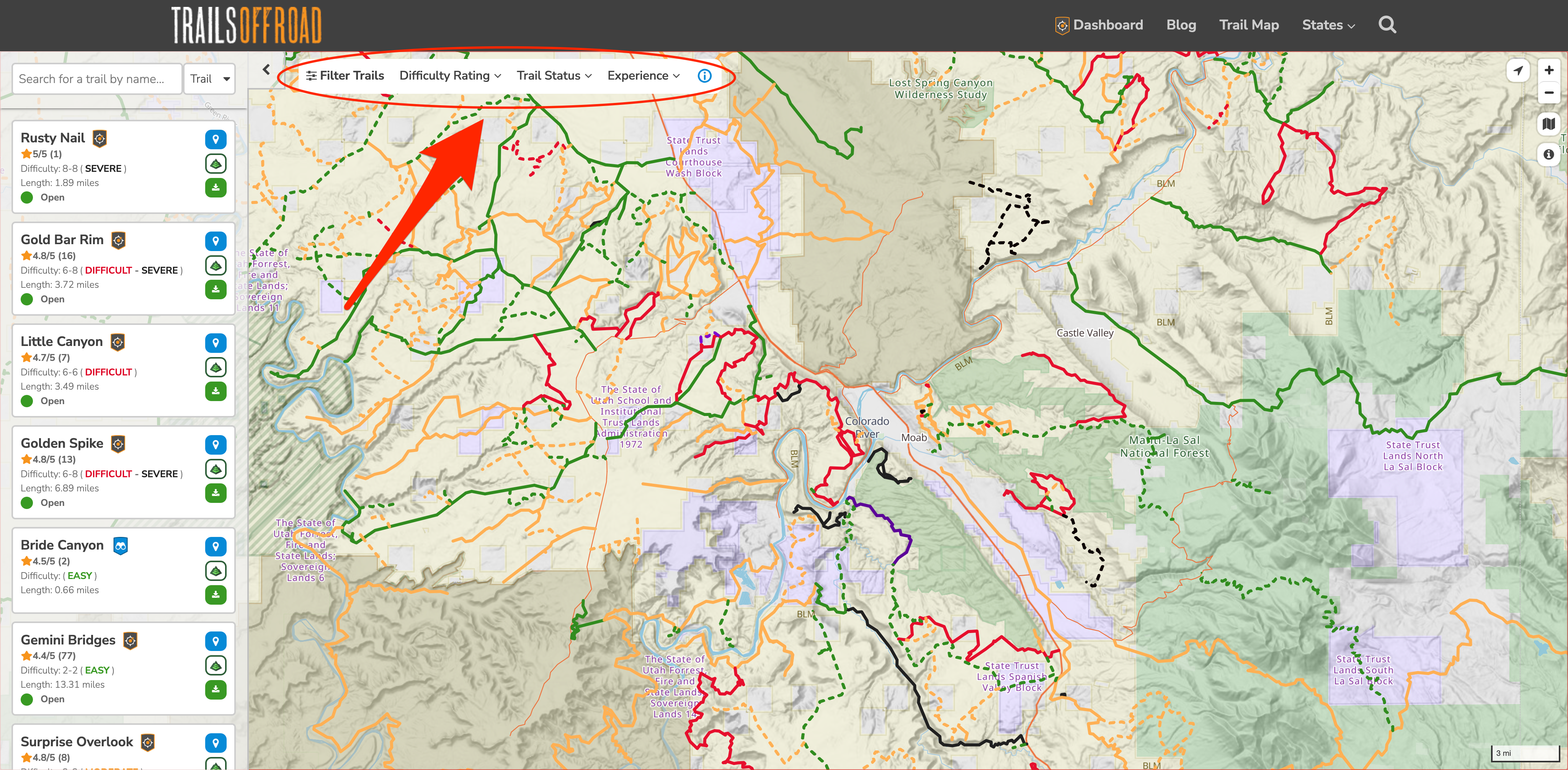Open Gold Bar Rim Gaia GPS pyramid icon

pyautogui.click(x=216, y=265)
